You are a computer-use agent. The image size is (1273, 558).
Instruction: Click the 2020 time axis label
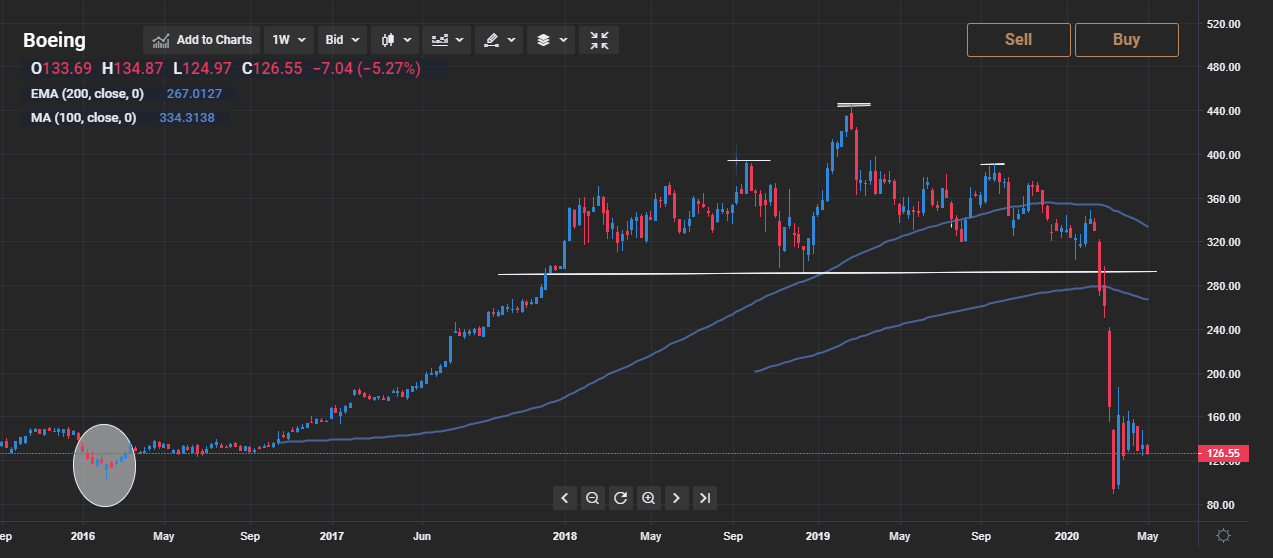click(1068, 536)
